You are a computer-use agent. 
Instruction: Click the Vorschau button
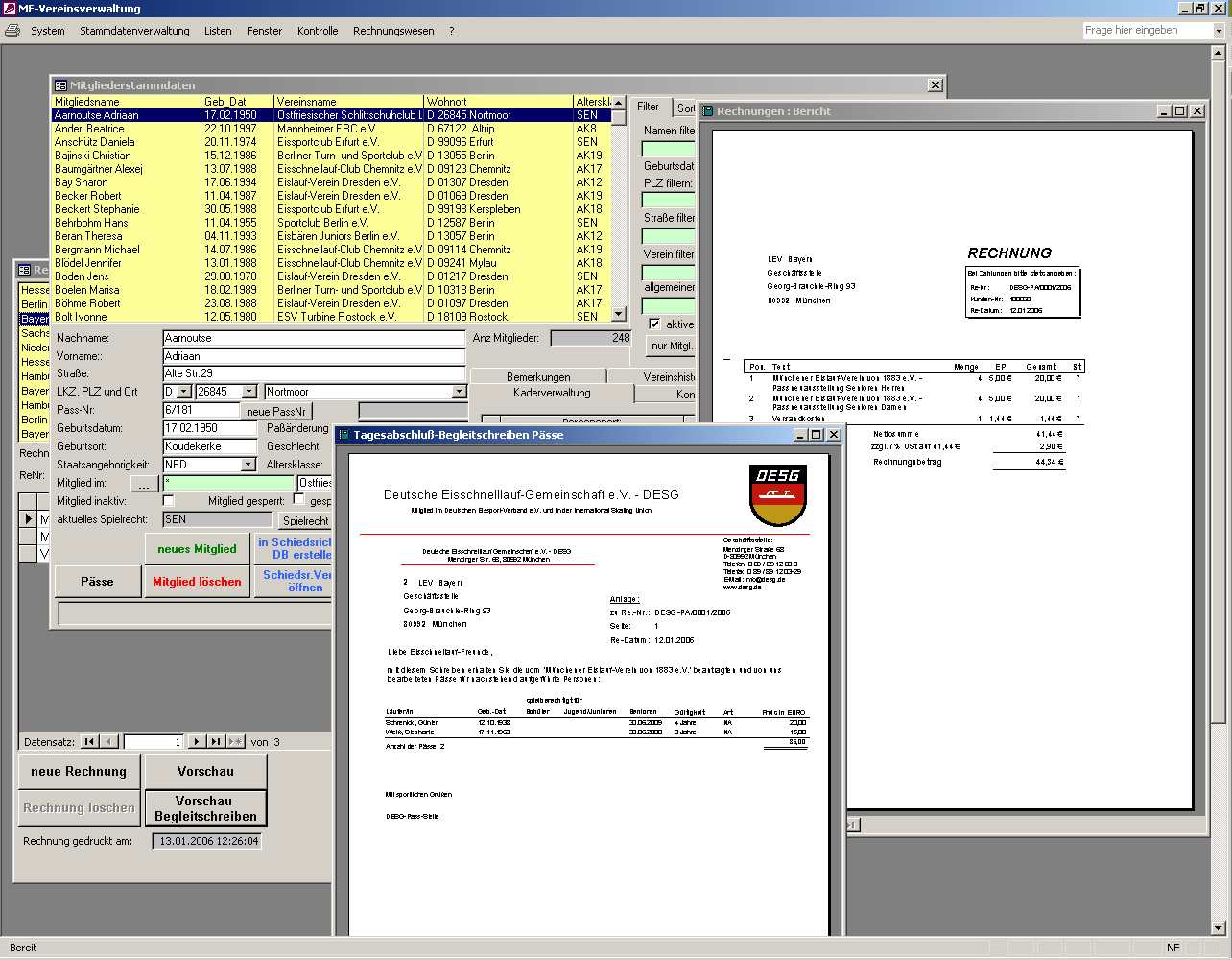[x=205, y=771]
